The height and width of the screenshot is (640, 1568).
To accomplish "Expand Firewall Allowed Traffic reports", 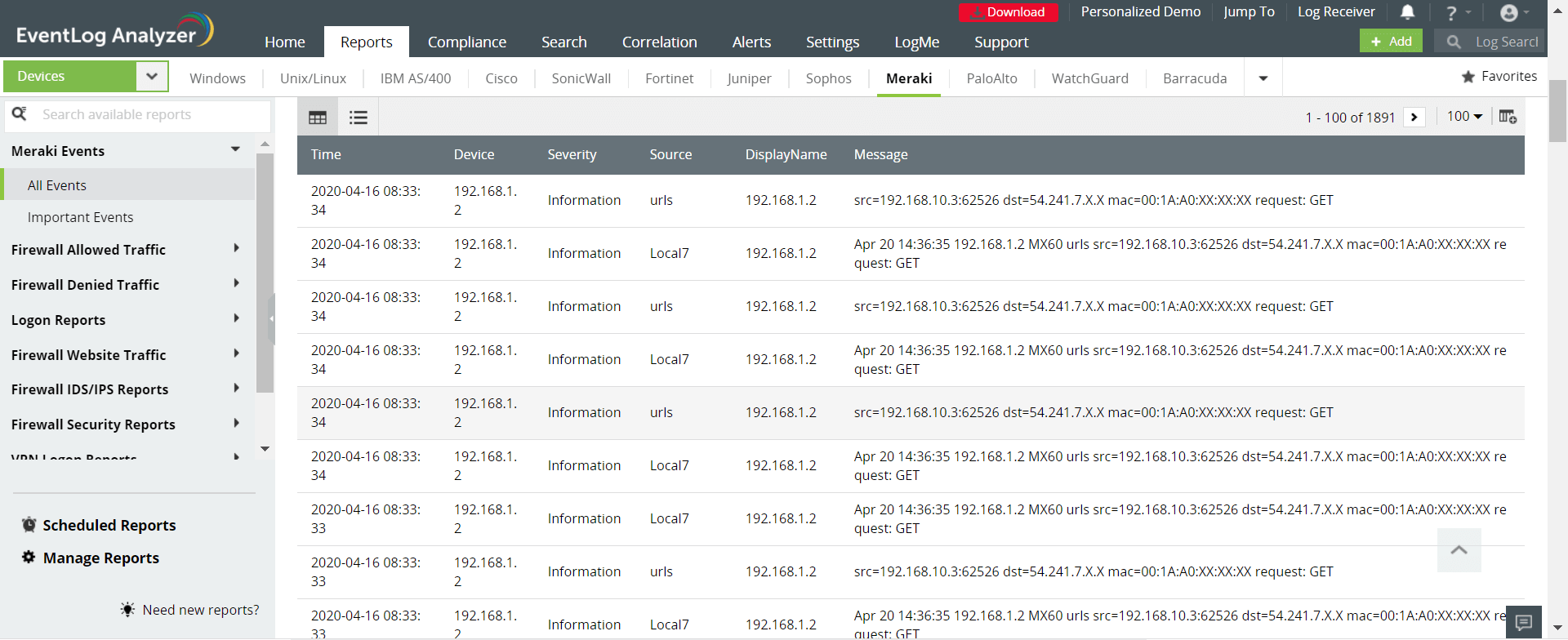I will (236, 248).
